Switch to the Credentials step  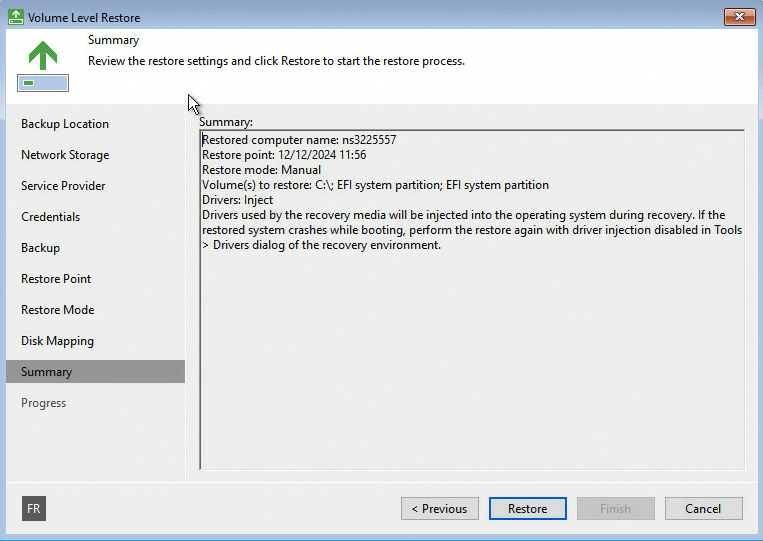(50, 217)
